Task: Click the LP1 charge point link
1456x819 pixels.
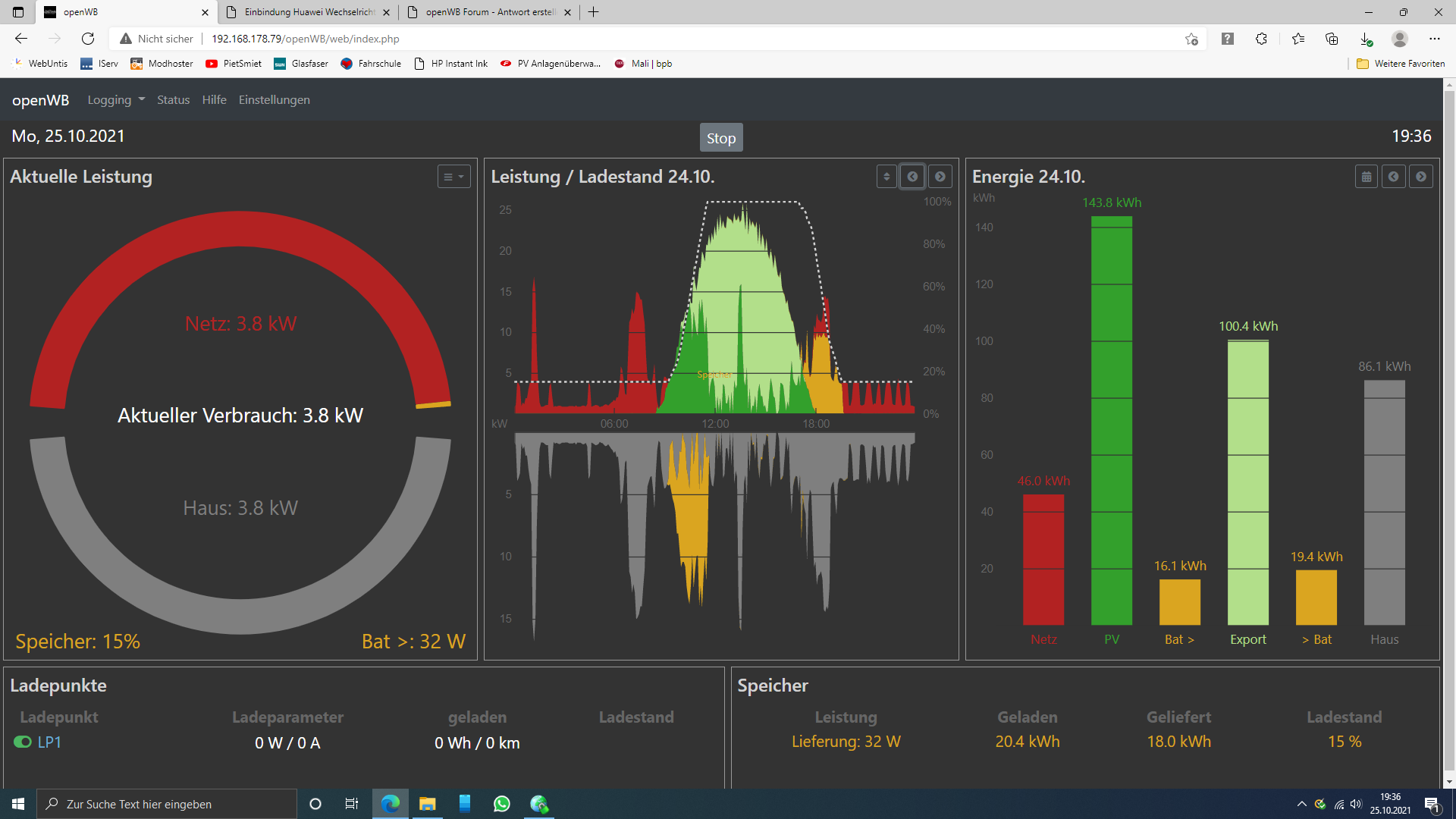Action: coord(49,742)
